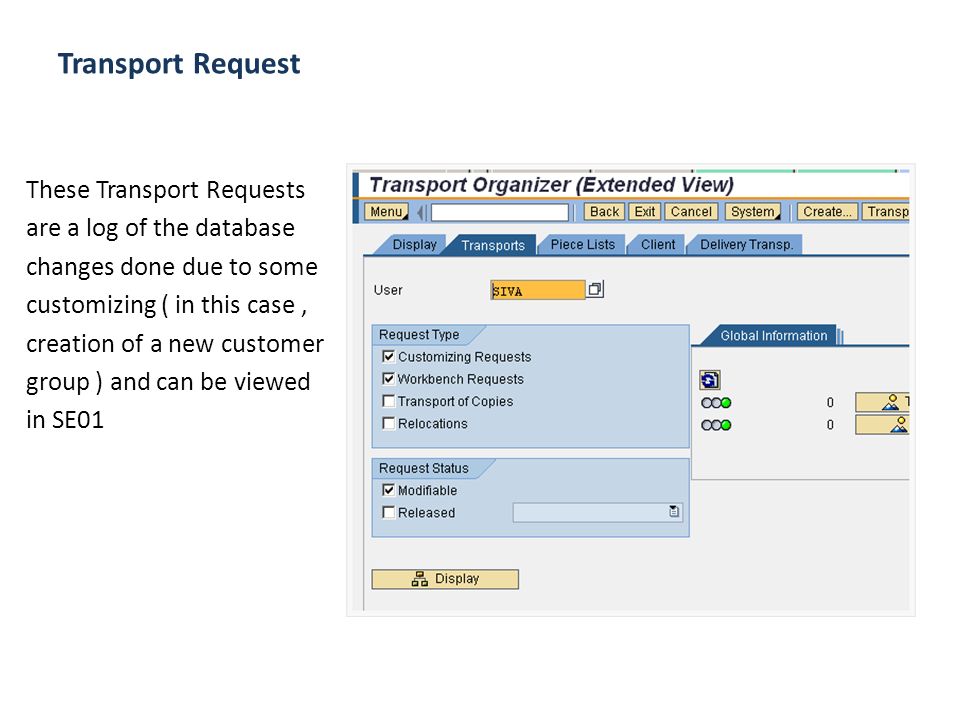This screenshot has height=720, width=960.
Task: Enable the Relocations checkbox
Action: click(388, 423)
